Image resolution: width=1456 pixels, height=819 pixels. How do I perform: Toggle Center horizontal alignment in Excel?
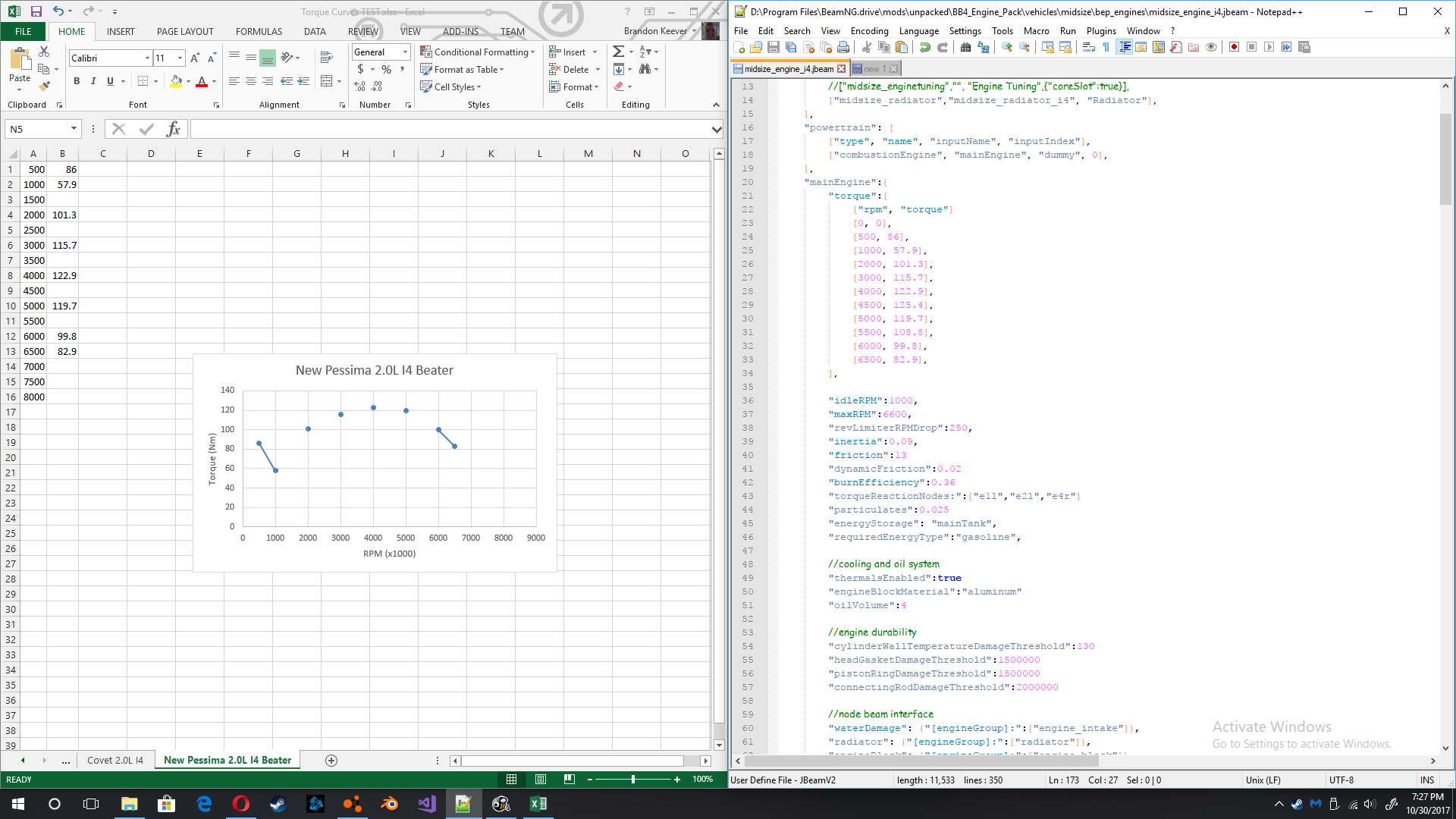coord(251,81)
